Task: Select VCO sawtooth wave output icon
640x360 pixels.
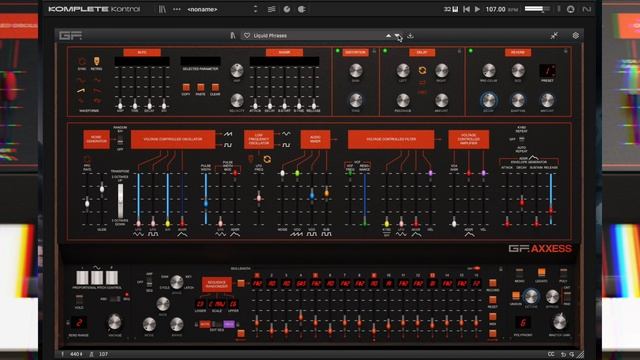Action: [x=228, y=133]
